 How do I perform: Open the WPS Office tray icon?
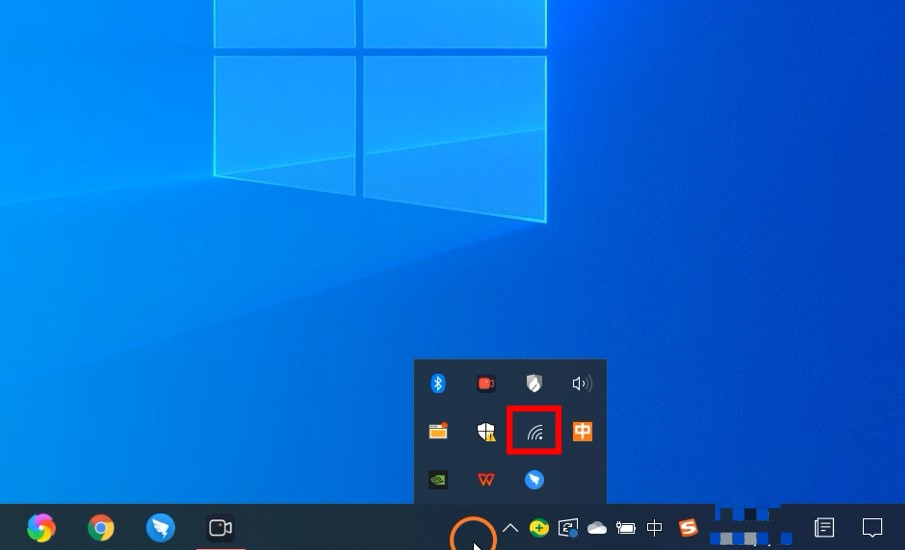pyautogui.click(x=486, y=480)
